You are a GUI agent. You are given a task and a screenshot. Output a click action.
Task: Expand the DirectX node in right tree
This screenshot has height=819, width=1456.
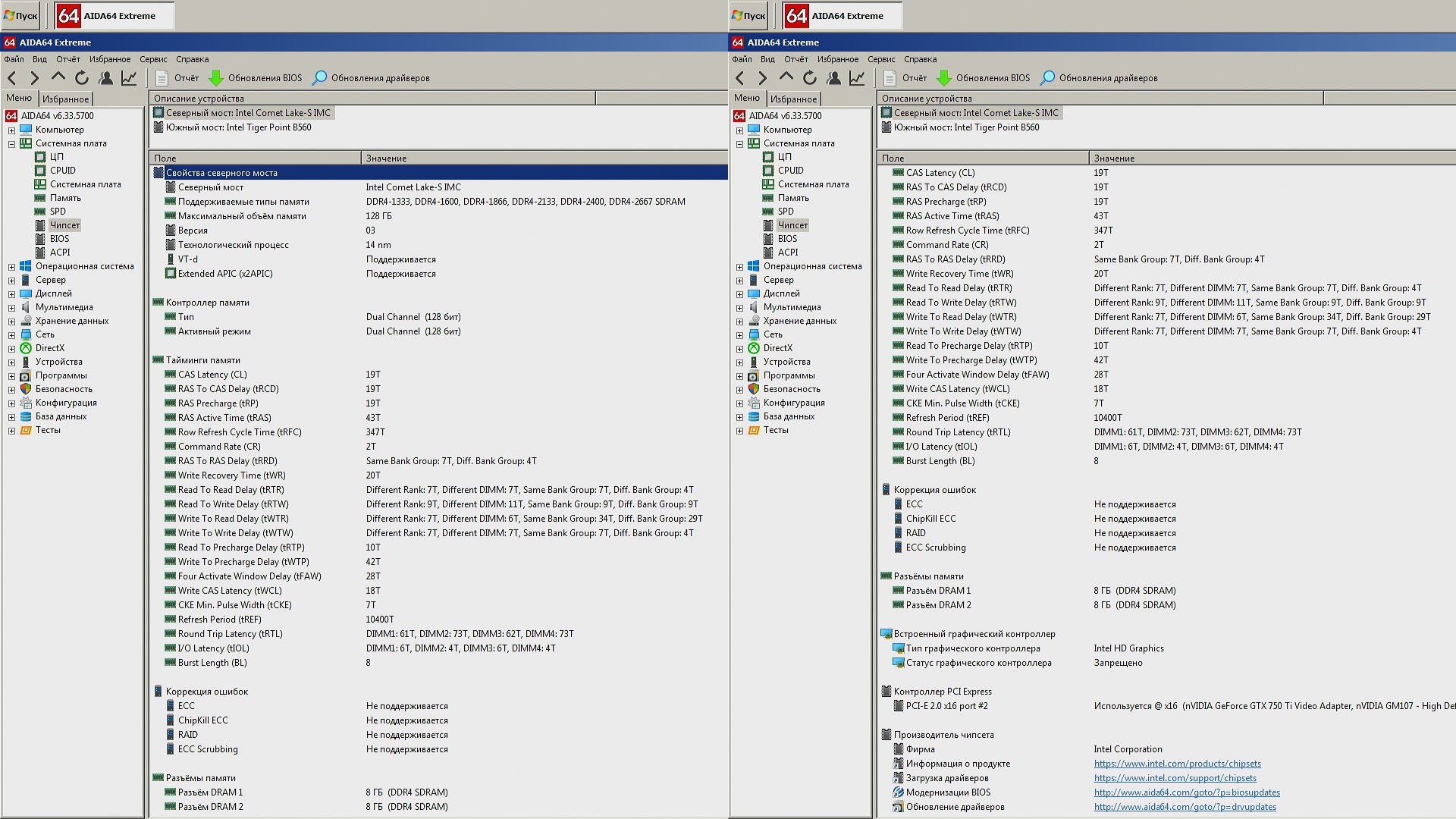click(x=739, y=349)
